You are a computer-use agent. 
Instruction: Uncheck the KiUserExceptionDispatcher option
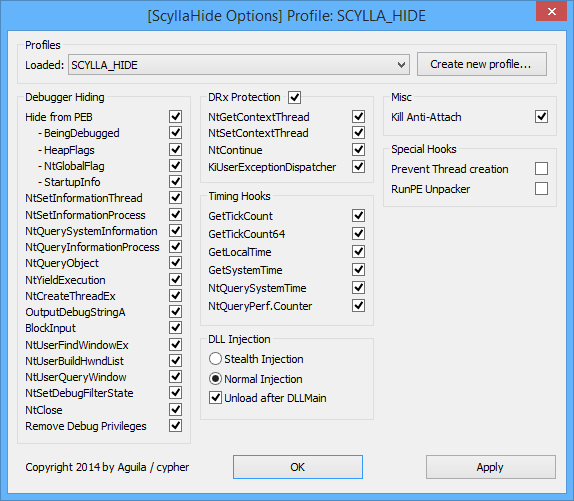(358, 167)
